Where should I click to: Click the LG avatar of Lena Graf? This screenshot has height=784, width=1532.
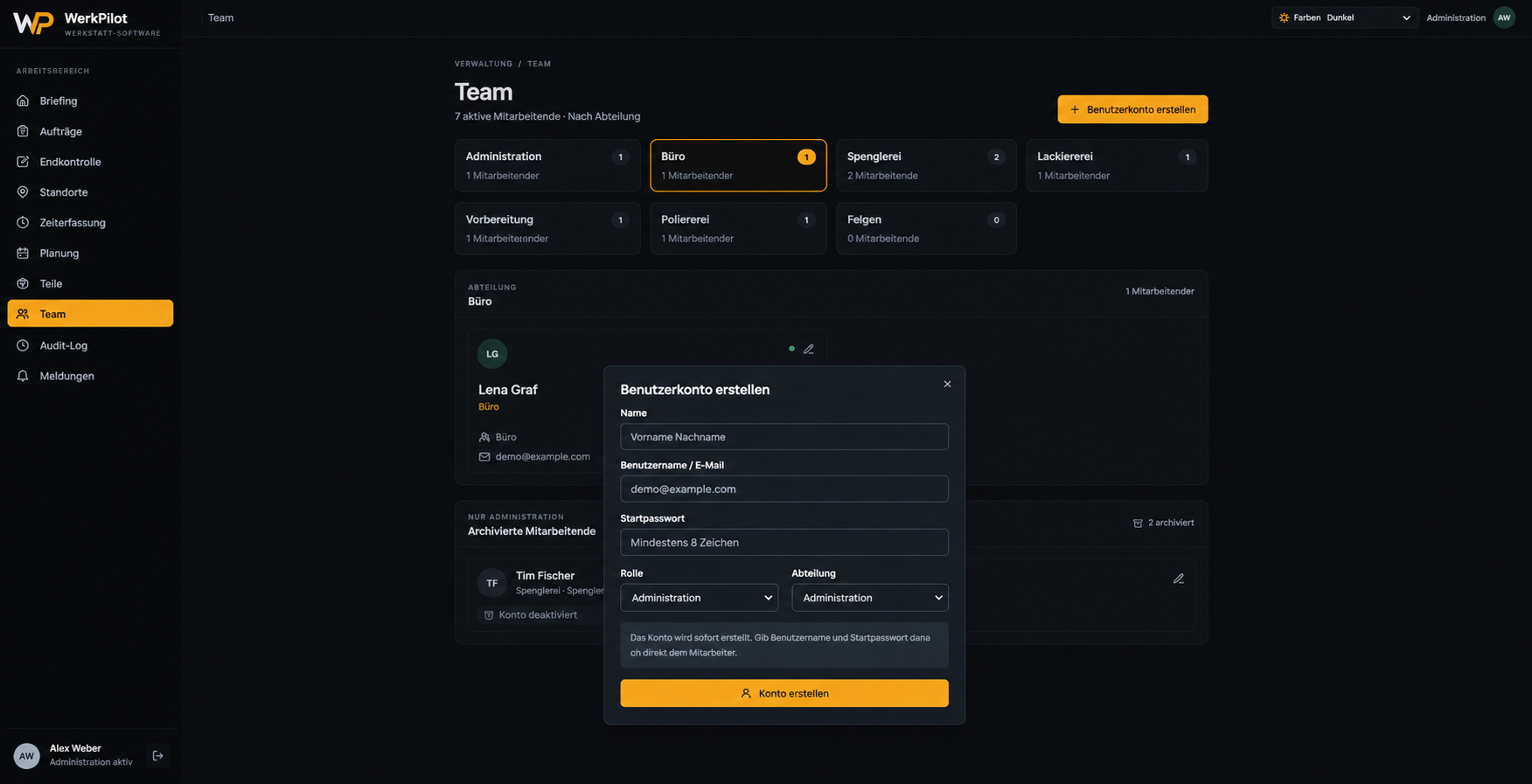[x=492, y=354]
